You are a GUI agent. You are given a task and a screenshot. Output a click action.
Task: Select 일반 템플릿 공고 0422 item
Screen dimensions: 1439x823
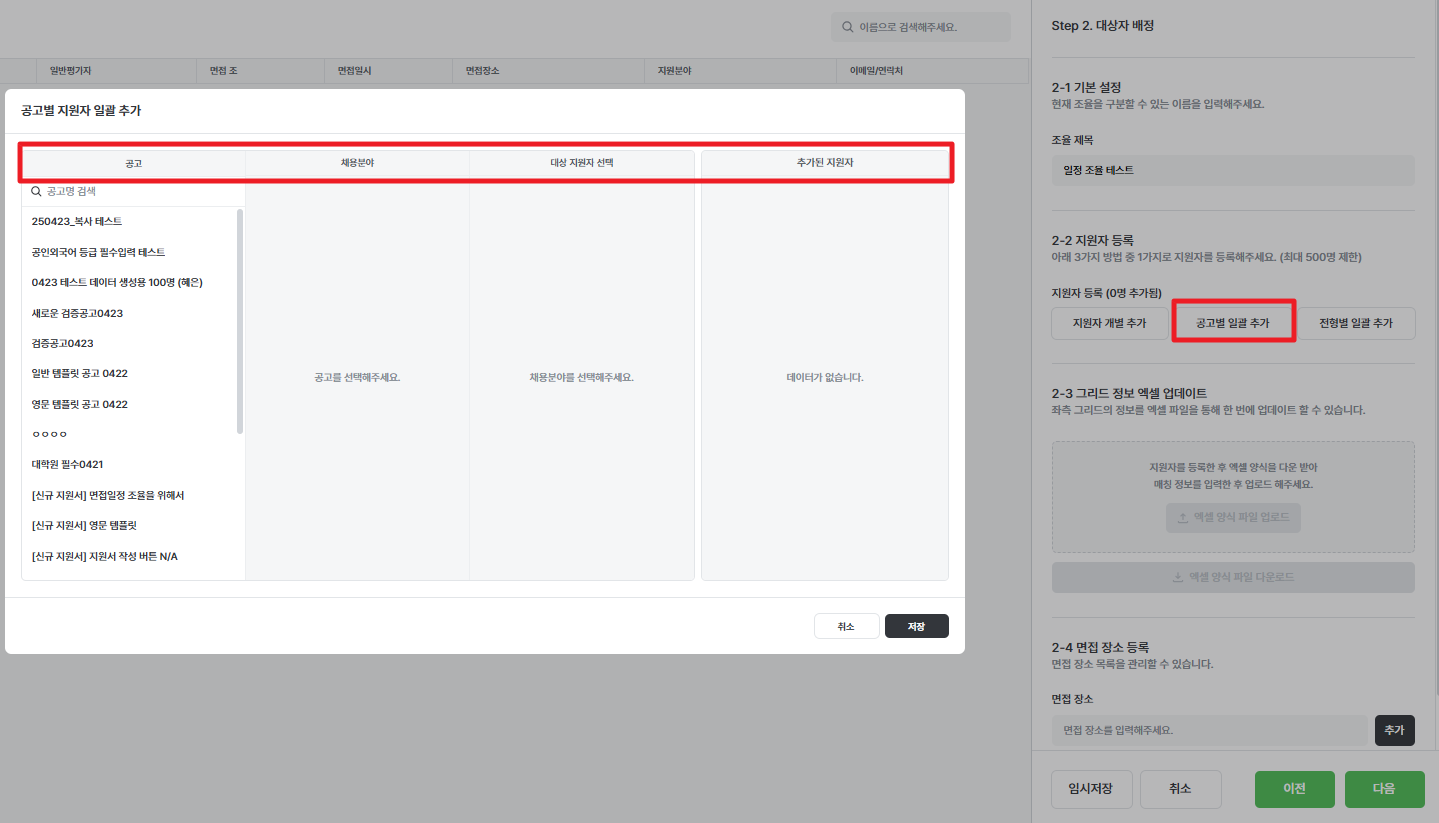pyautogui.click(x=80, y=373)
